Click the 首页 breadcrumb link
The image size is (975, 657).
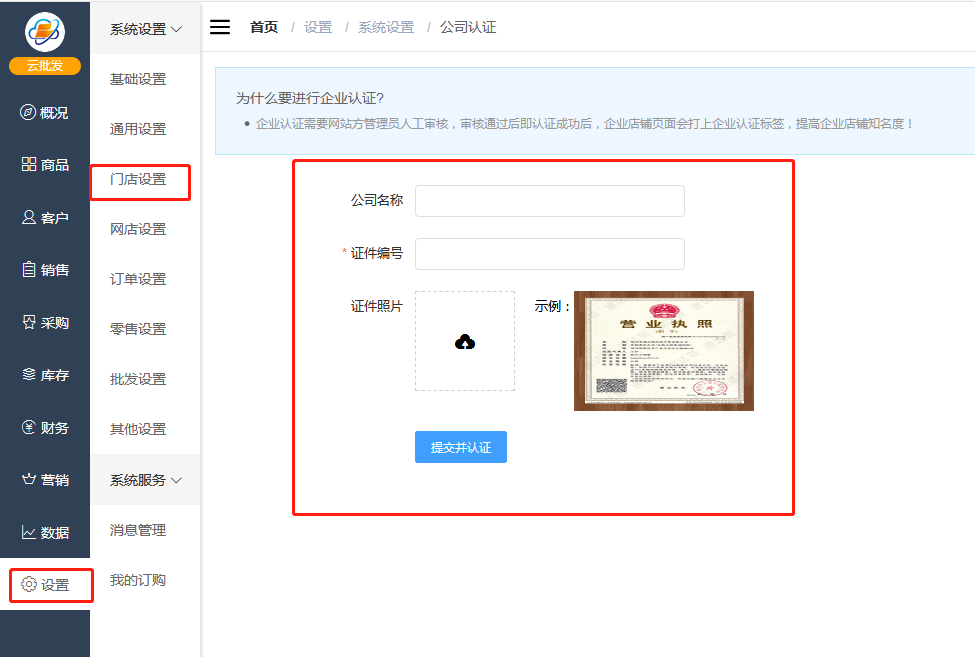coord(264,27)
